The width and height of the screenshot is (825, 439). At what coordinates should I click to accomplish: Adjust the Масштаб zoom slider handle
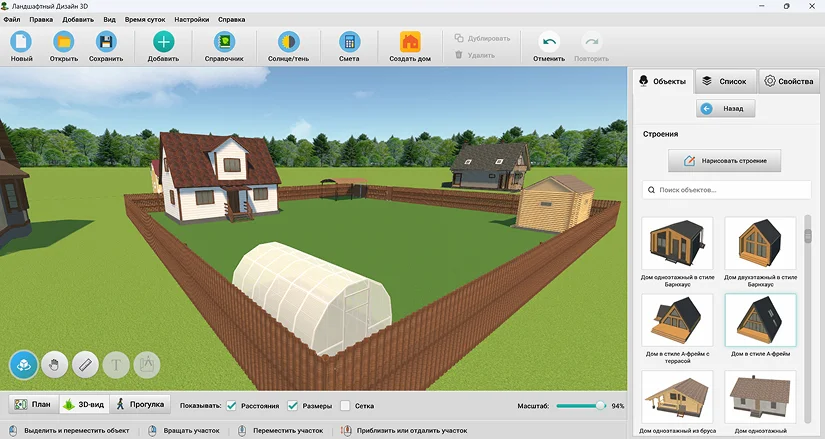[600, 406]
